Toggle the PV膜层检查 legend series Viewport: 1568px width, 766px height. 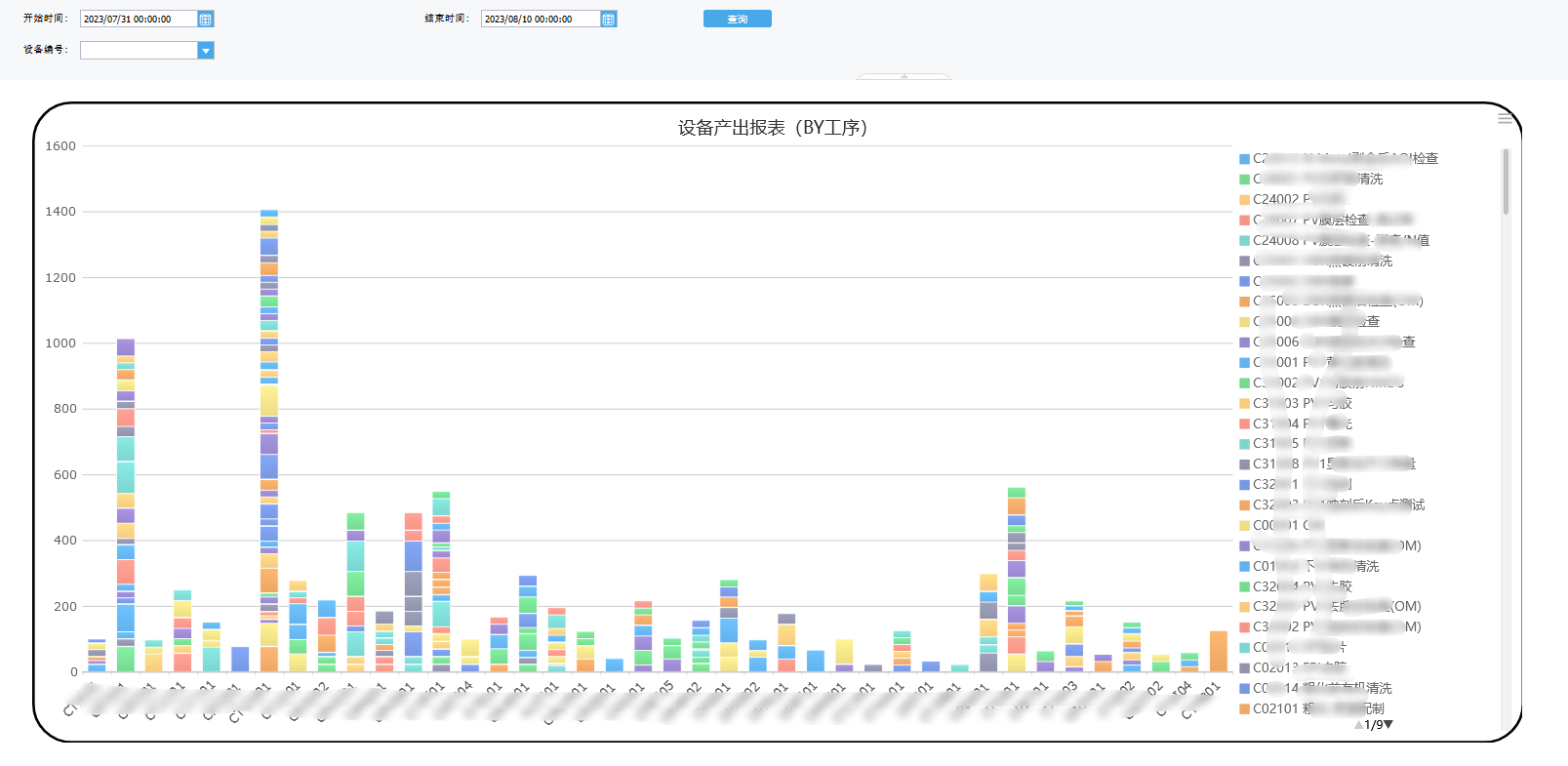click(x=1326, y=220)
